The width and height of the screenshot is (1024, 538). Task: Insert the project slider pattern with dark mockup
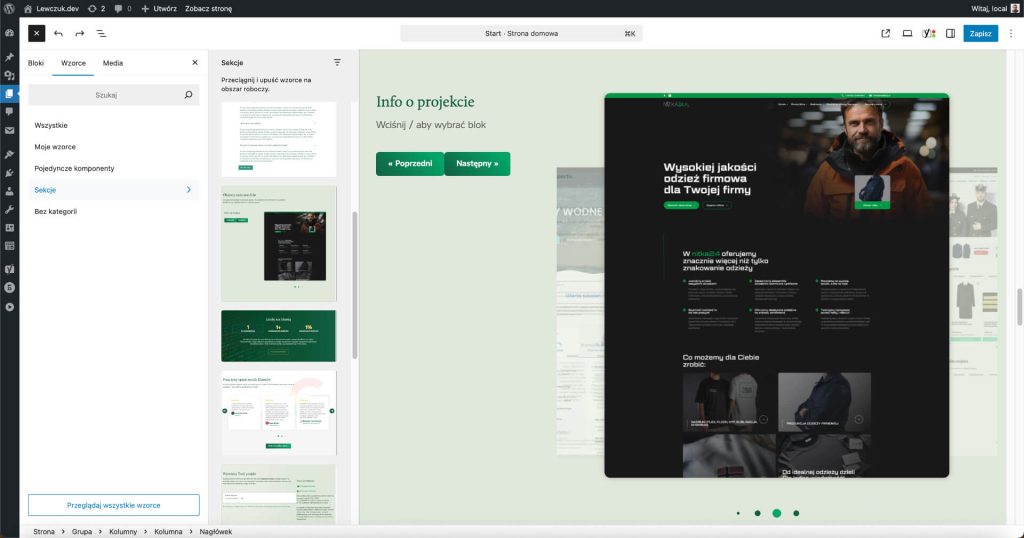click(279, 244)
